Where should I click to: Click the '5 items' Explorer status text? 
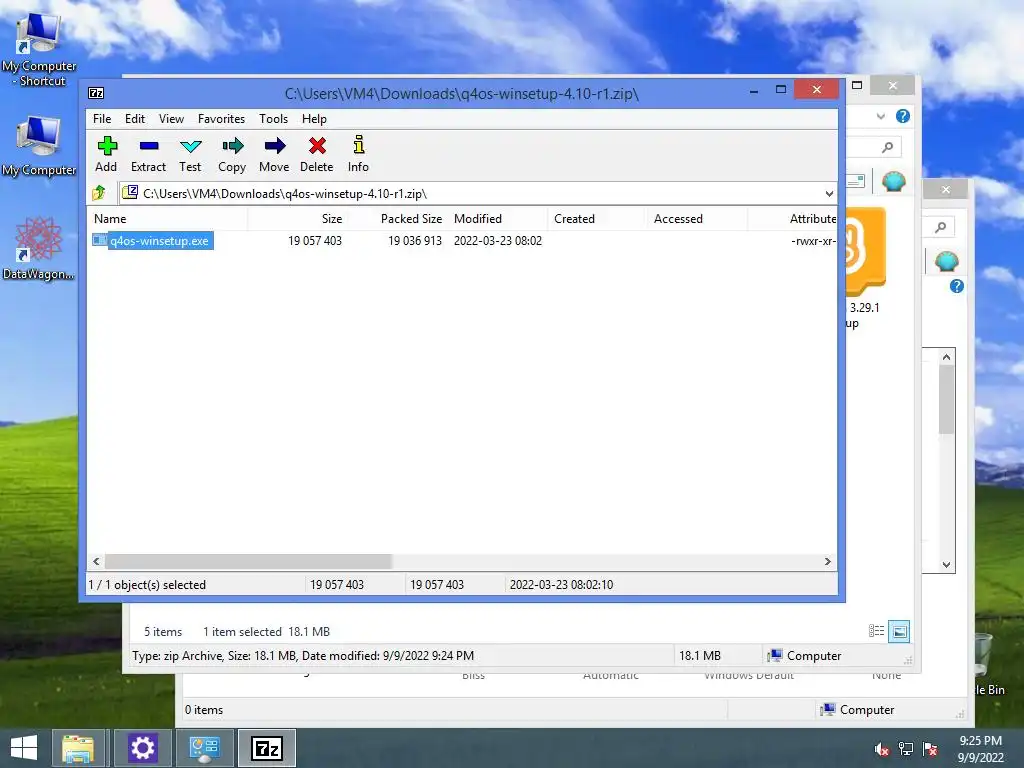point(163,632)
